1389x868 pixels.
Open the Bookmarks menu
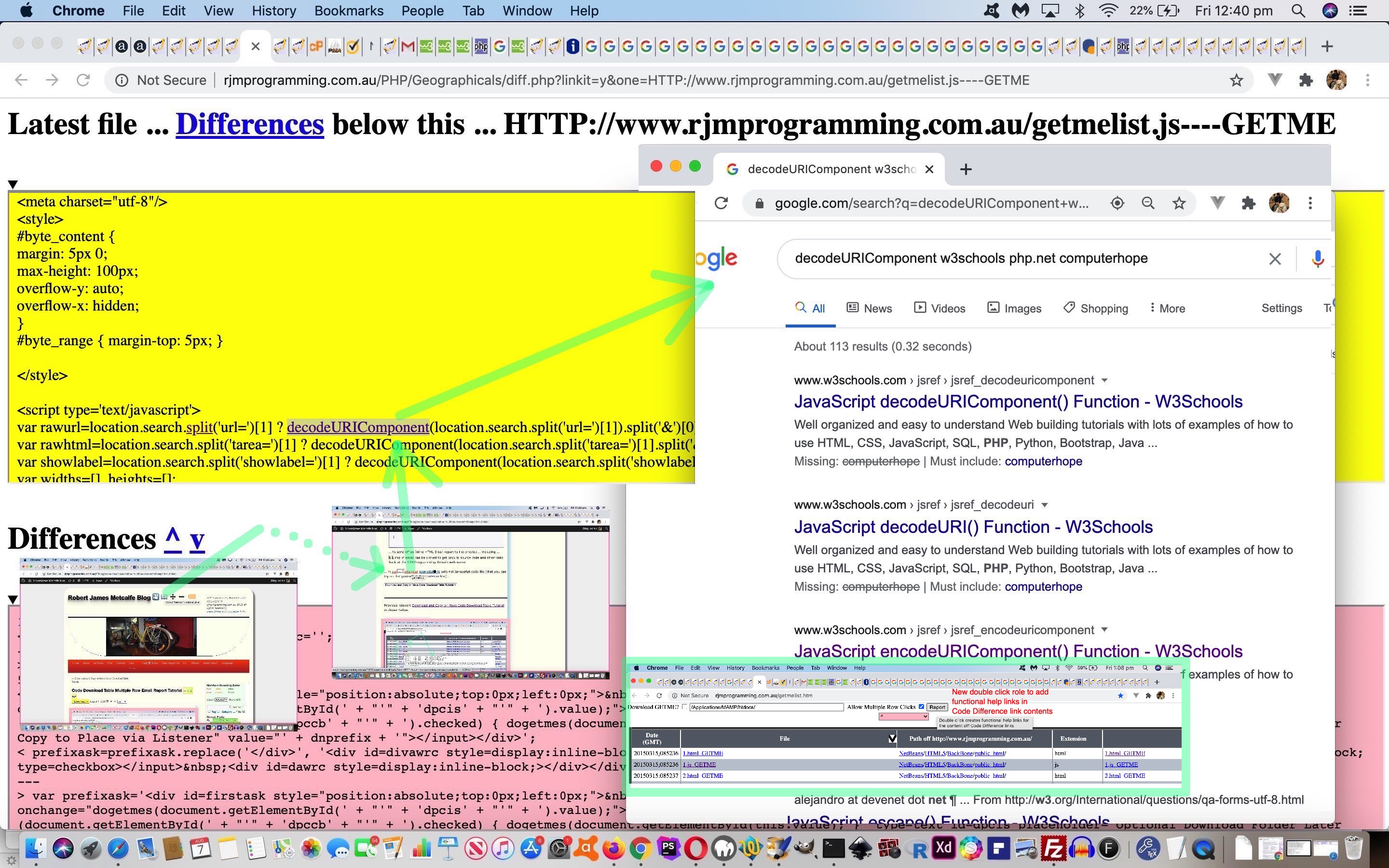(x=349, y=11)
